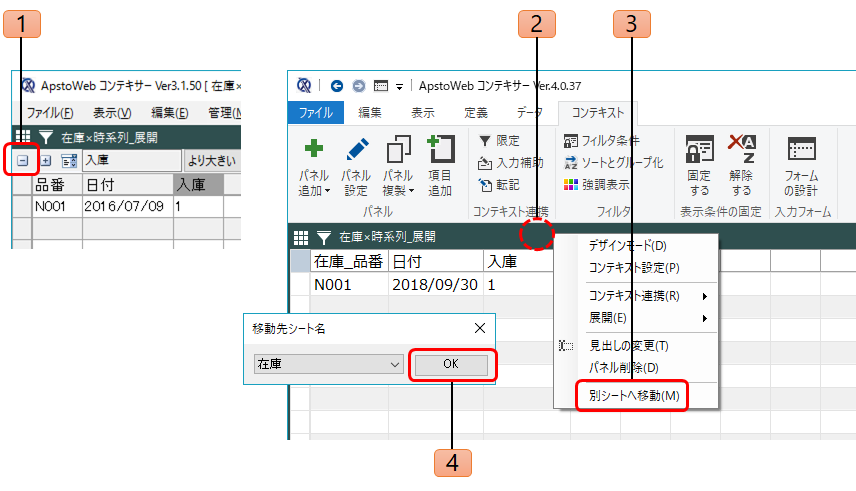
Task: Click the funnel icon in Ver3.1.50 panel header
Action: pos(46,137)
